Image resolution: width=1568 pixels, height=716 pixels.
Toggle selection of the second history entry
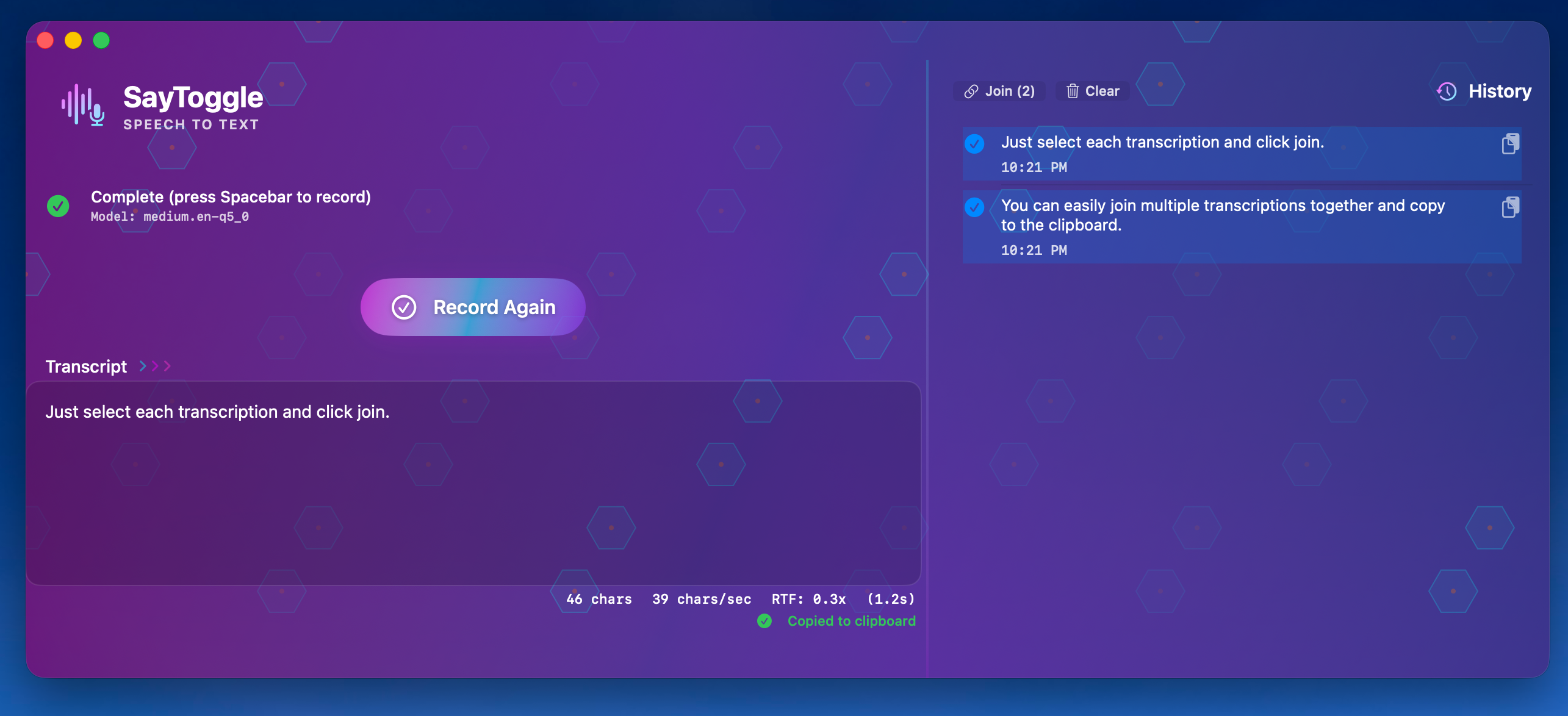pos(974,208)
